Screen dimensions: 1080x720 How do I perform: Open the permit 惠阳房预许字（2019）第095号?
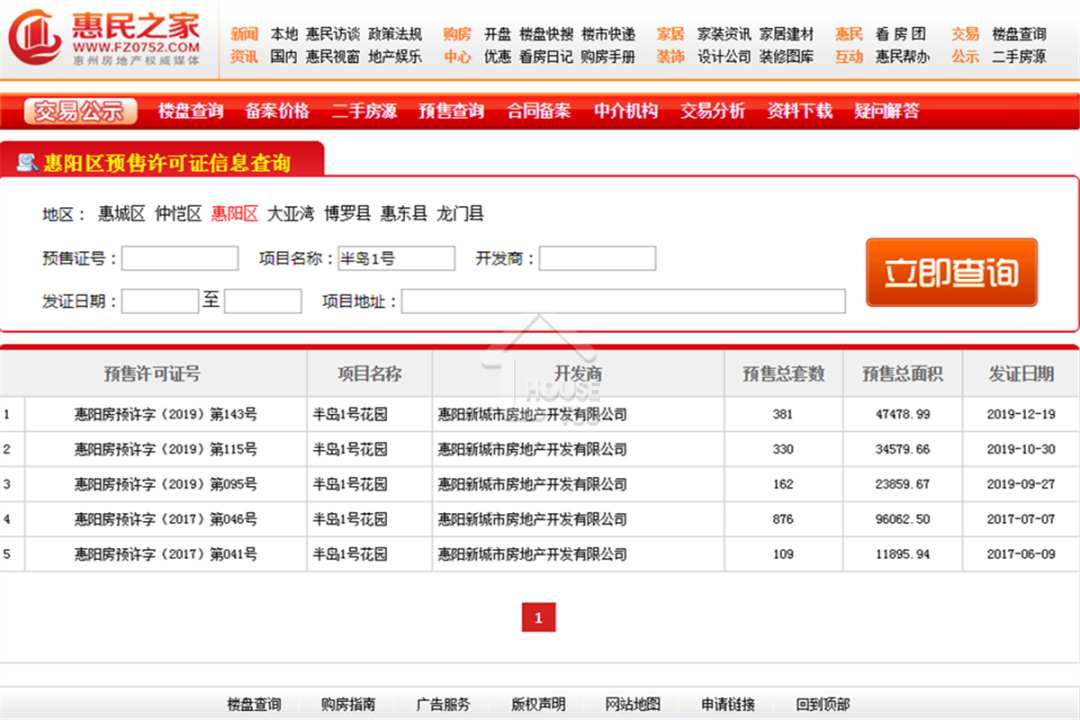(165, 484)
